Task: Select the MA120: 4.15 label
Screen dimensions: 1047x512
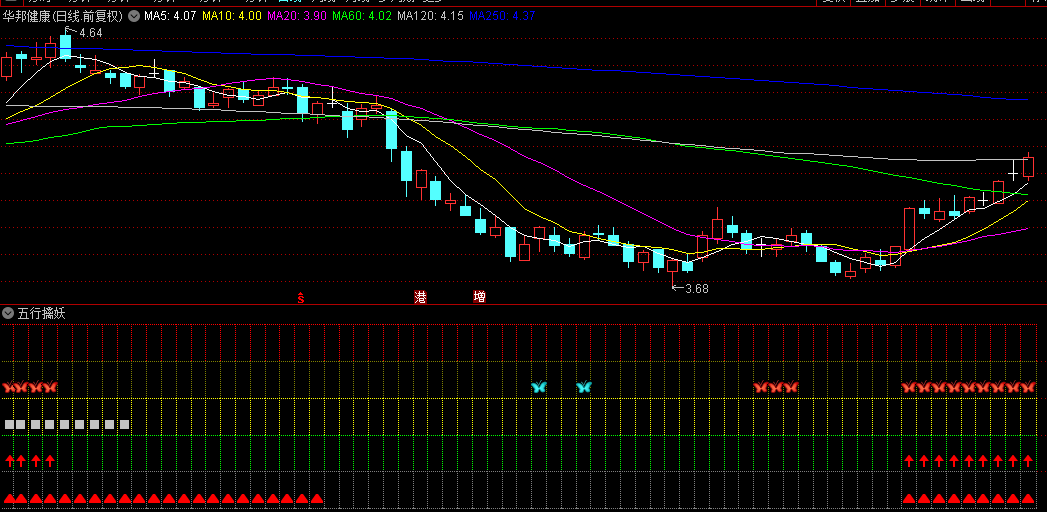Action: tap(430, 16)
